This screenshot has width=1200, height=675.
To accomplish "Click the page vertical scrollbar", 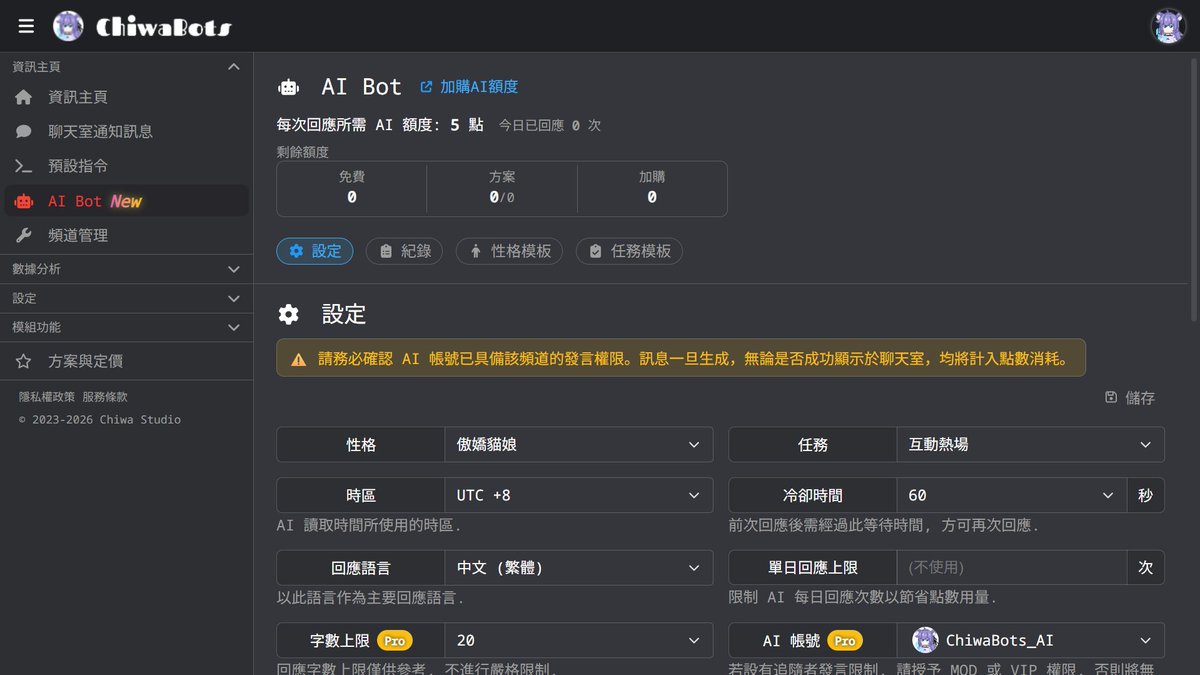I will [1194, 190].
